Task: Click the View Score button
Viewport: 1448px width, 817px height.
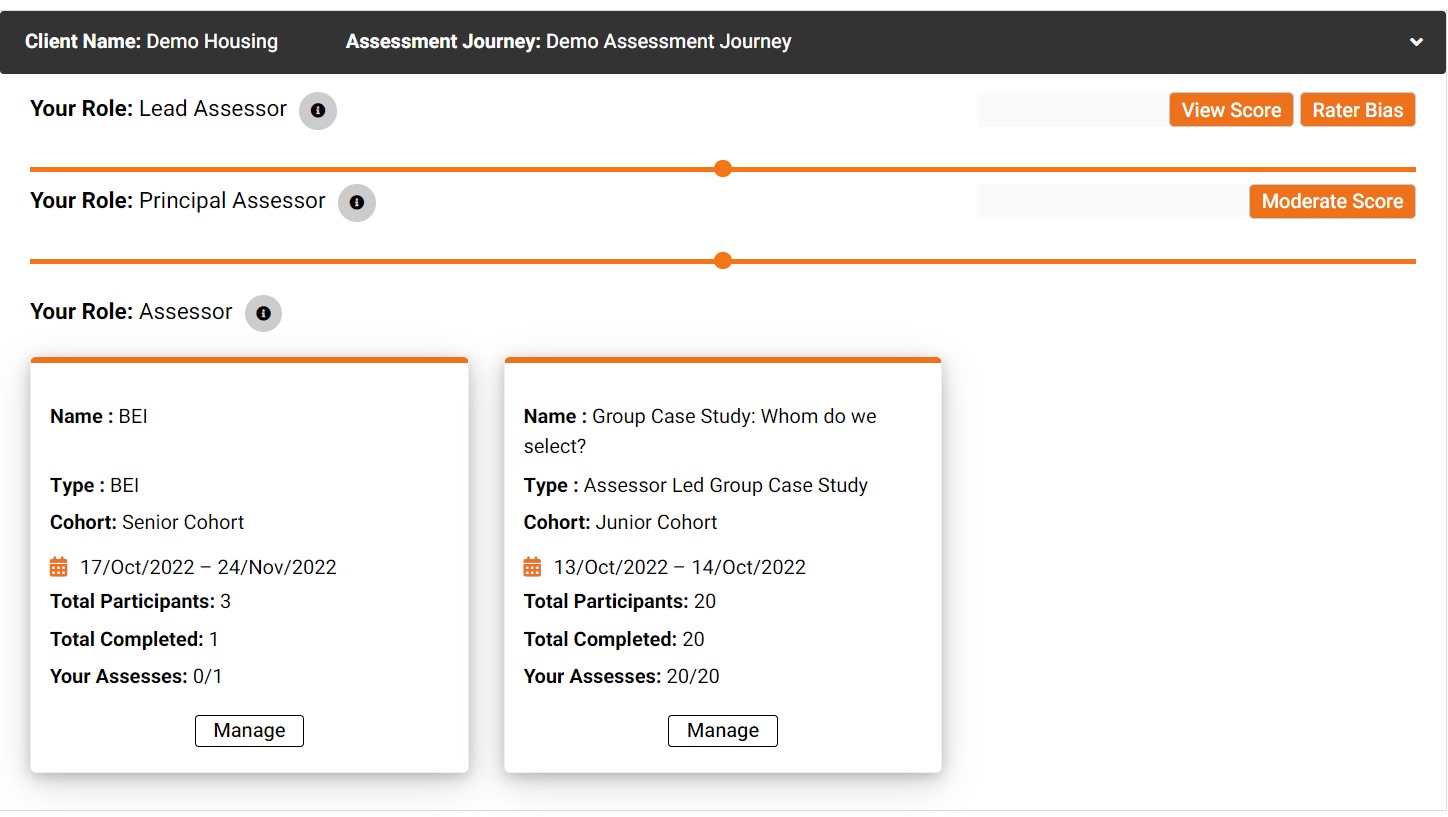Action: click(x=1231, y=110)
